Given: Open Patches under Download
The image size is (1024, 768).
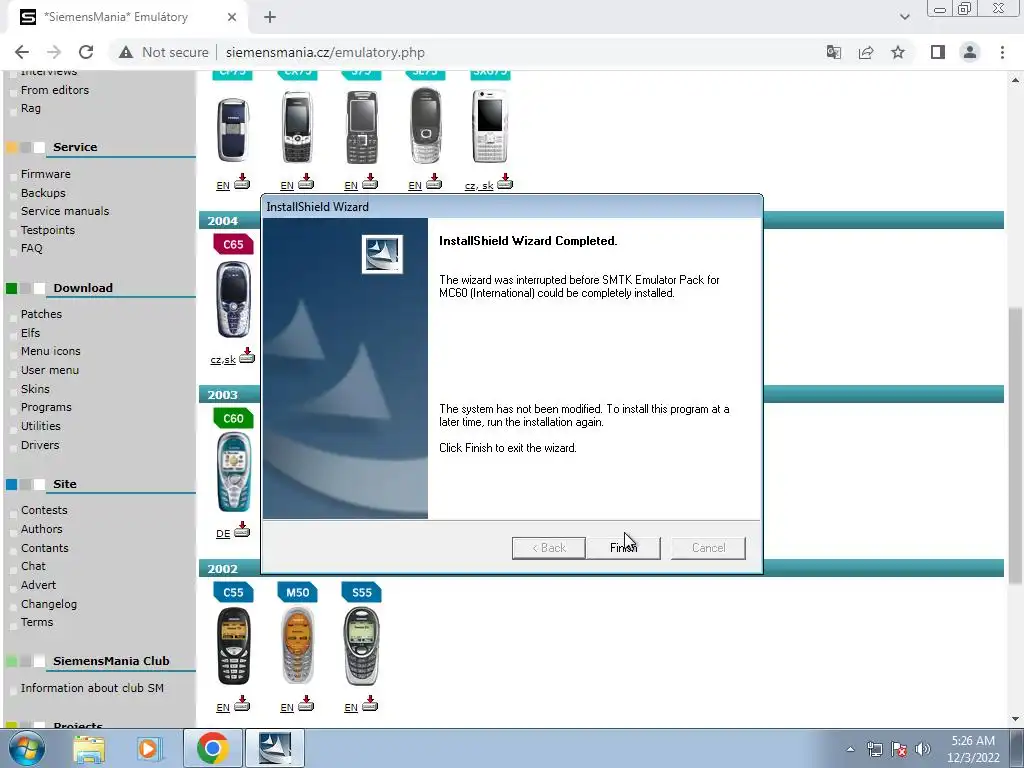Looking at the screenshot, I should point(41,314).
